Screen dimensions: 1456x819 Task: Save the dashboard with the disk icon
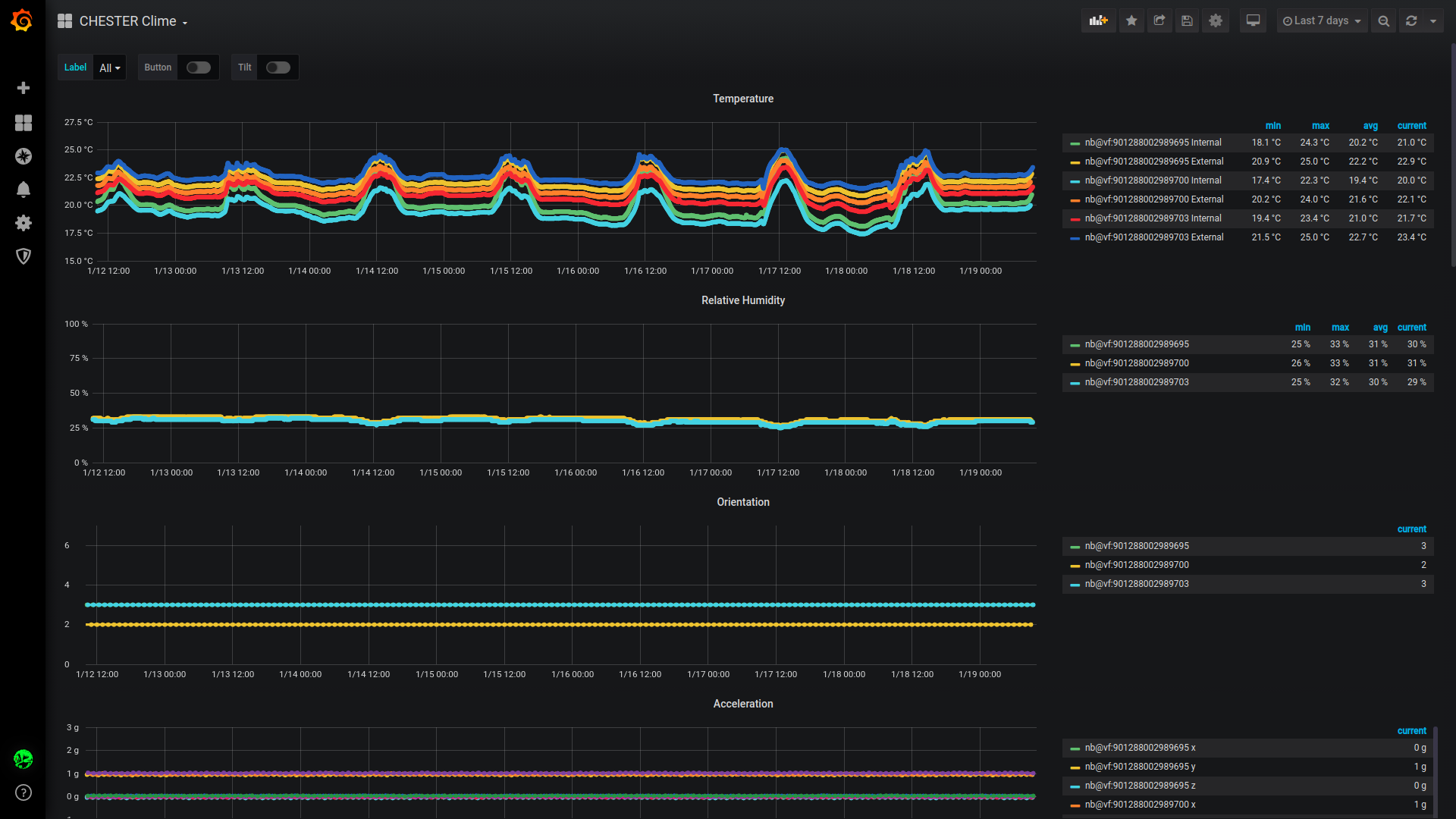coord(1188,21)
